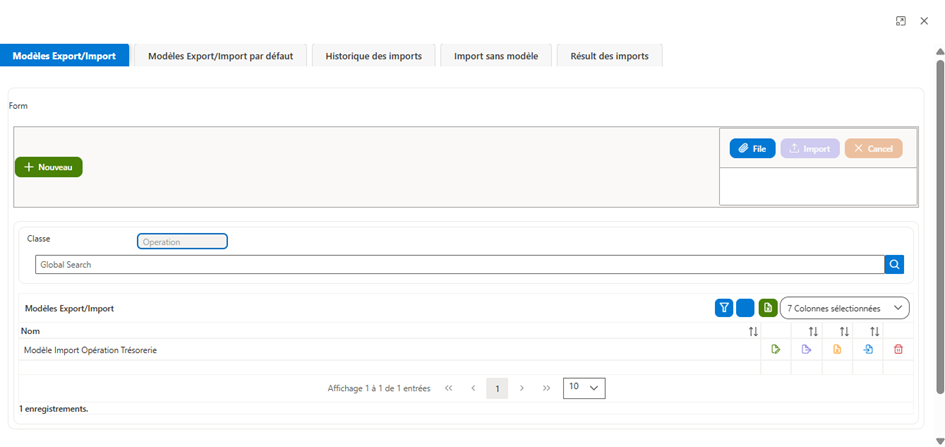Image resolution: width=945 pixels, height=447 pixels.
Task: Click the text "1 enregistrements."
Action: click(x=54, y=408)
